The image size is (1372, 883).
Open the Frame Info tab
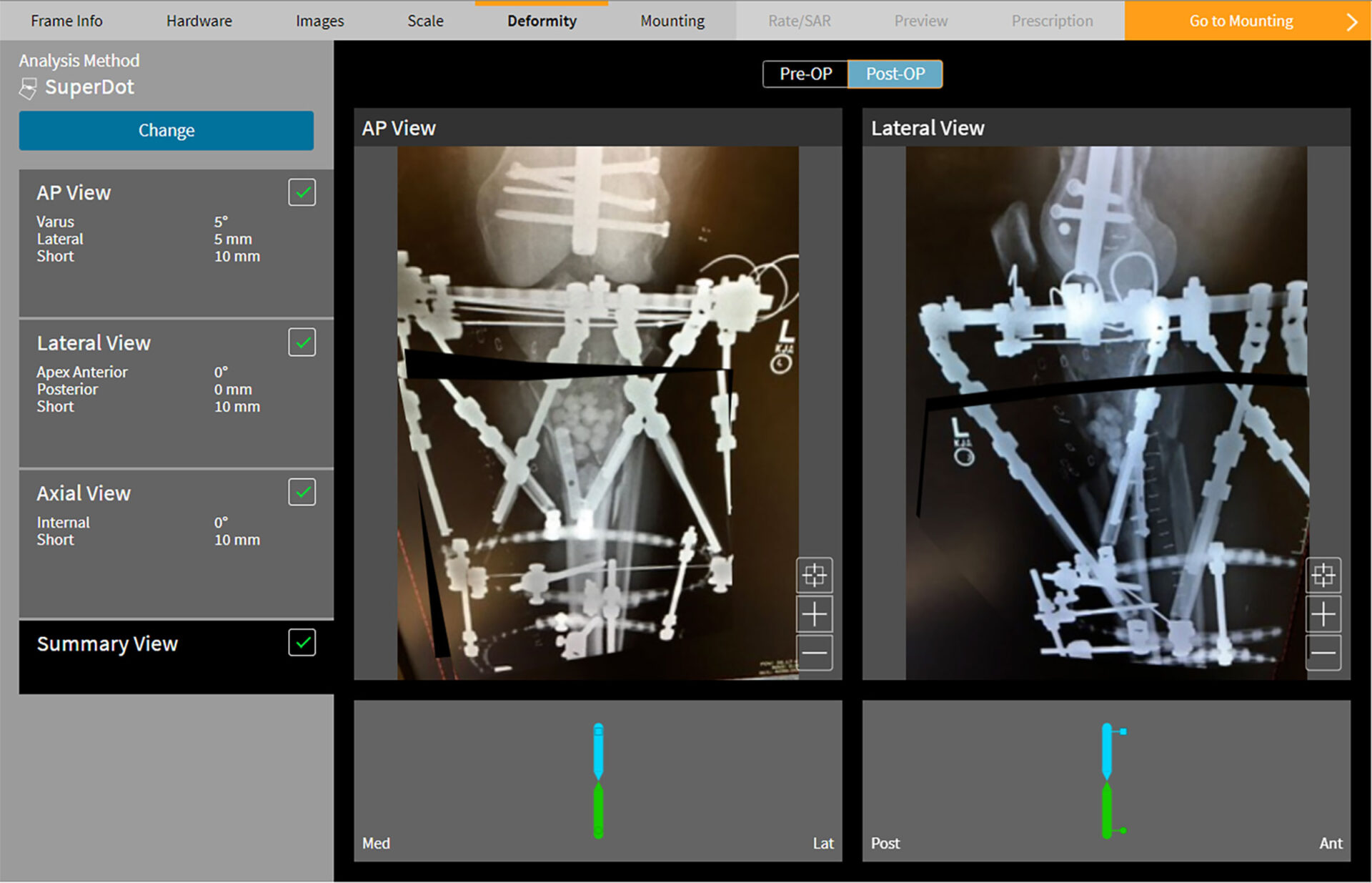coord(66,21)
